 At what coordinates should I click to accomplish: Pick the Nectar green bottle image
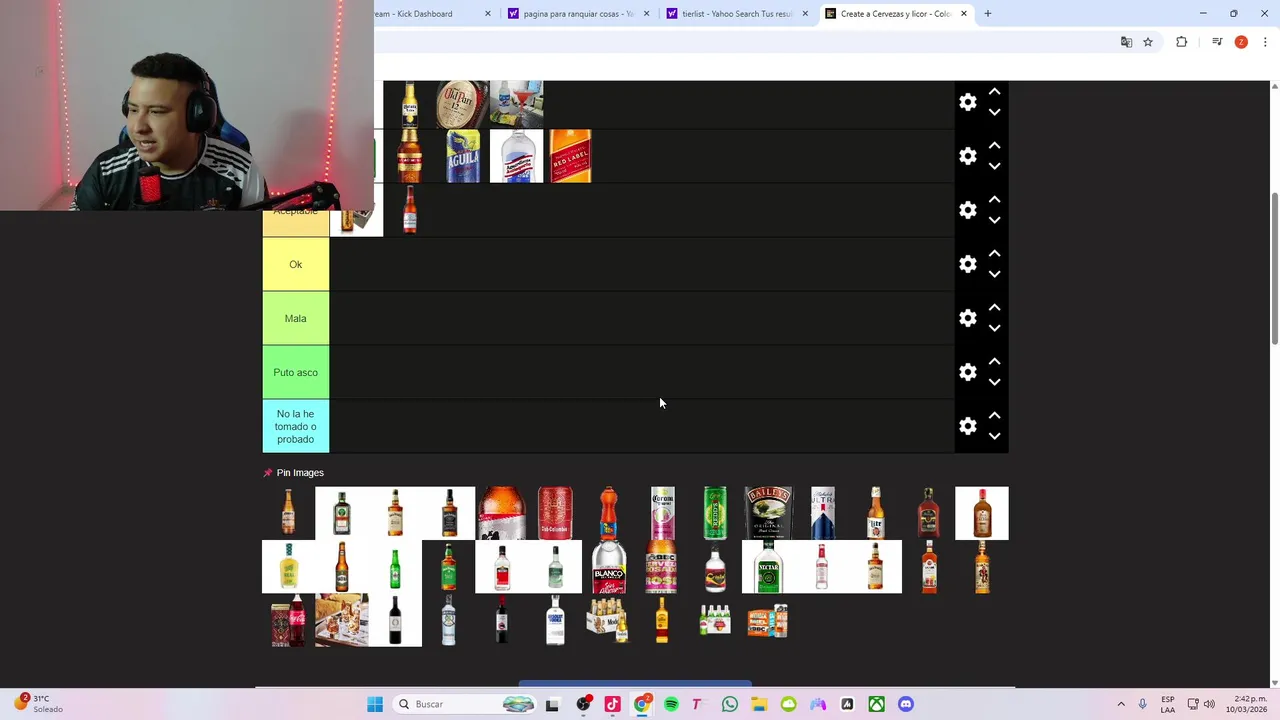tap(768, 567)
